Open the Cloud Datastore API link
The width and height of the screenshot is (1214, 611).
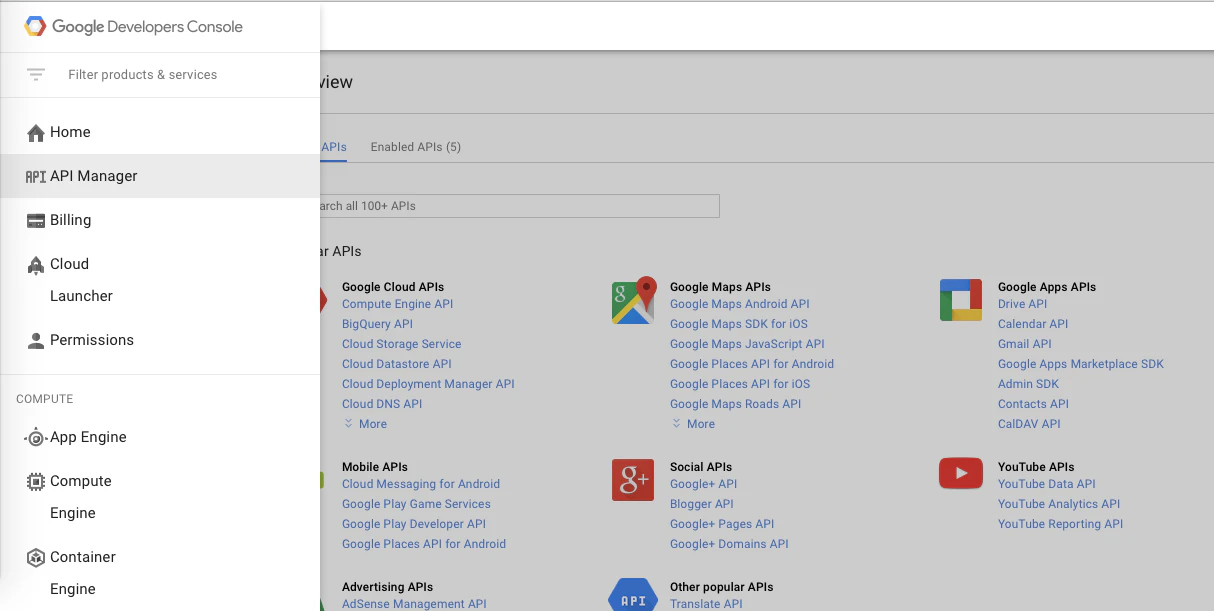pos(396,364)
